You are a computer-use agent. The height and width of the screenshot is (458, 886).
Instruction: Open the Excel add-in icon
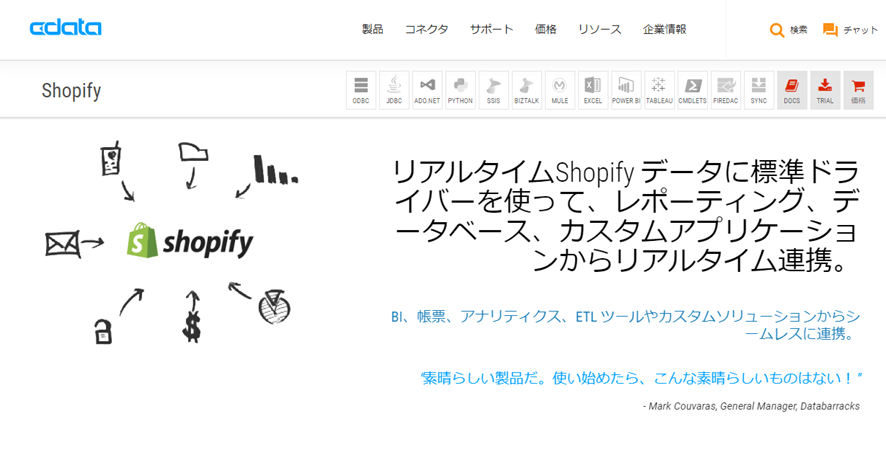[593, 90]
